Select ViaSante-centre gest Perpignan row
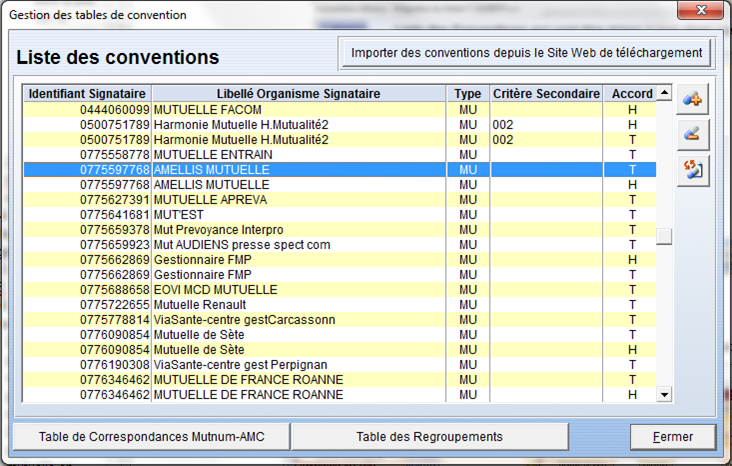This screenshot has height=466, width=732. tap(340, 365)
